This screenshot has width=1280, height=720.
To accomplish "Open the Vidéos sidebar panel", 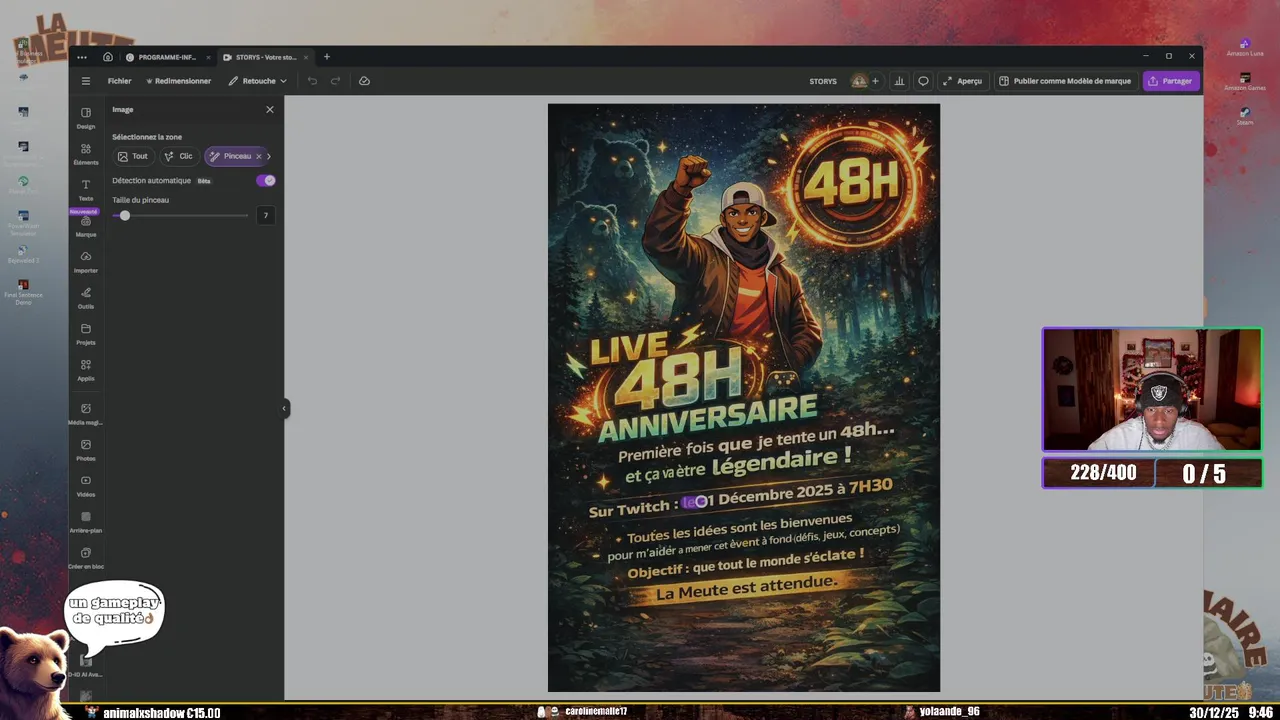I will pyautogui.click(x=86, y=486).
